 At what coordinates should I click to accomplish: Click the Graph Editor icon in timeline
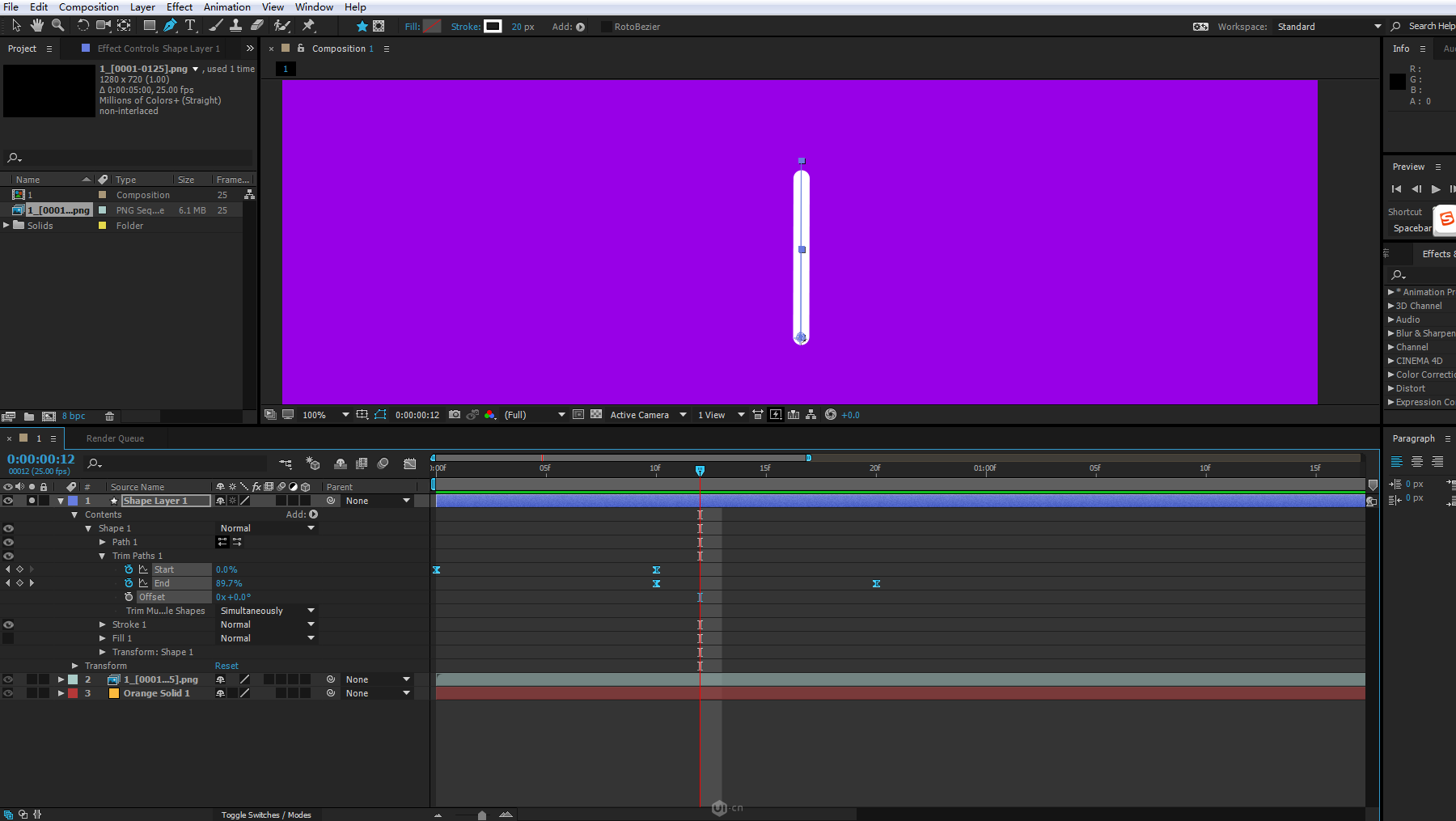click(x=410, y=463)
